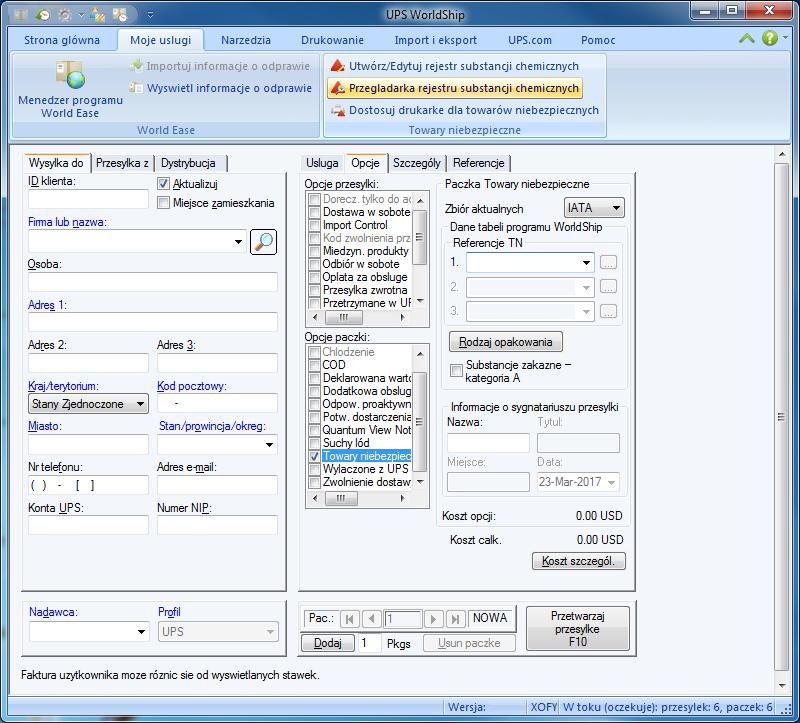
Task: Open the Narzedzia ribbon tab
Action: tap(246, 40)
